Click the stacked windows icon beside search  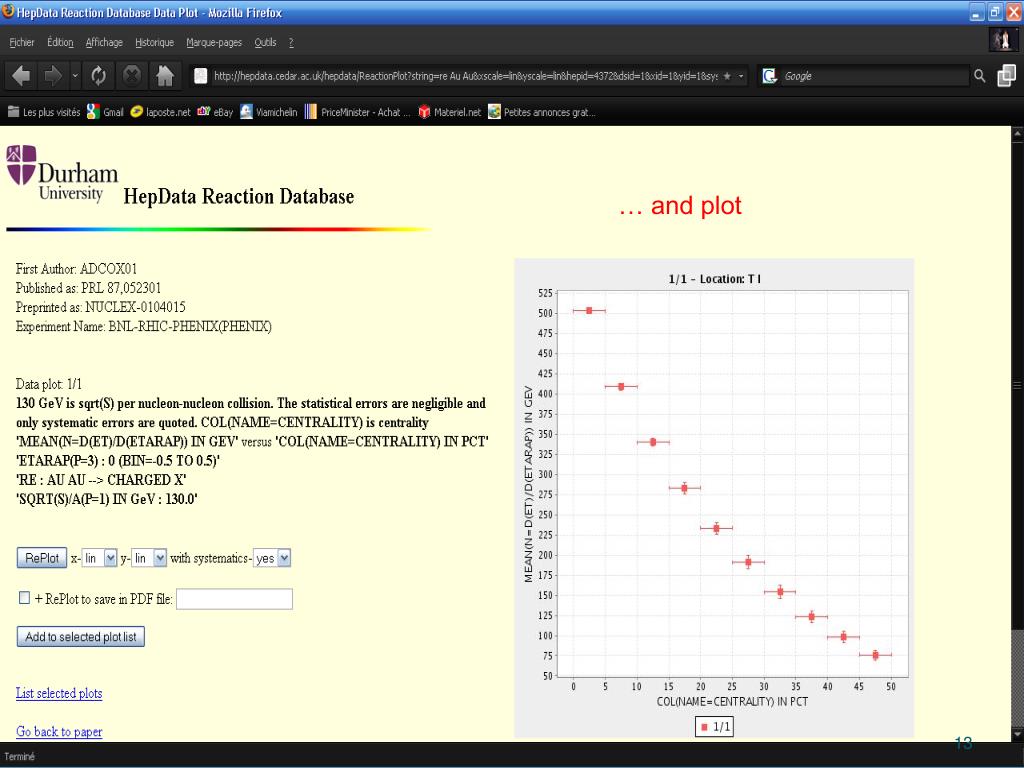1006,76
